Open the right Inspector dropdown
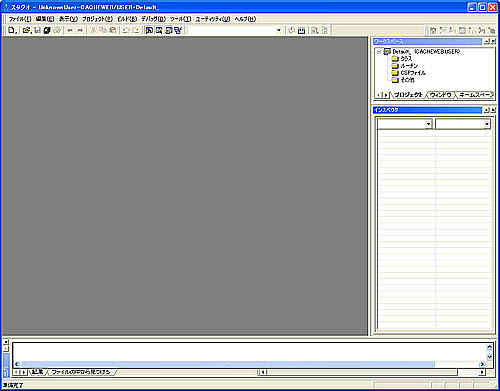Image resolution: width=500 pixels, height=391 pixels. click(487, 124)
